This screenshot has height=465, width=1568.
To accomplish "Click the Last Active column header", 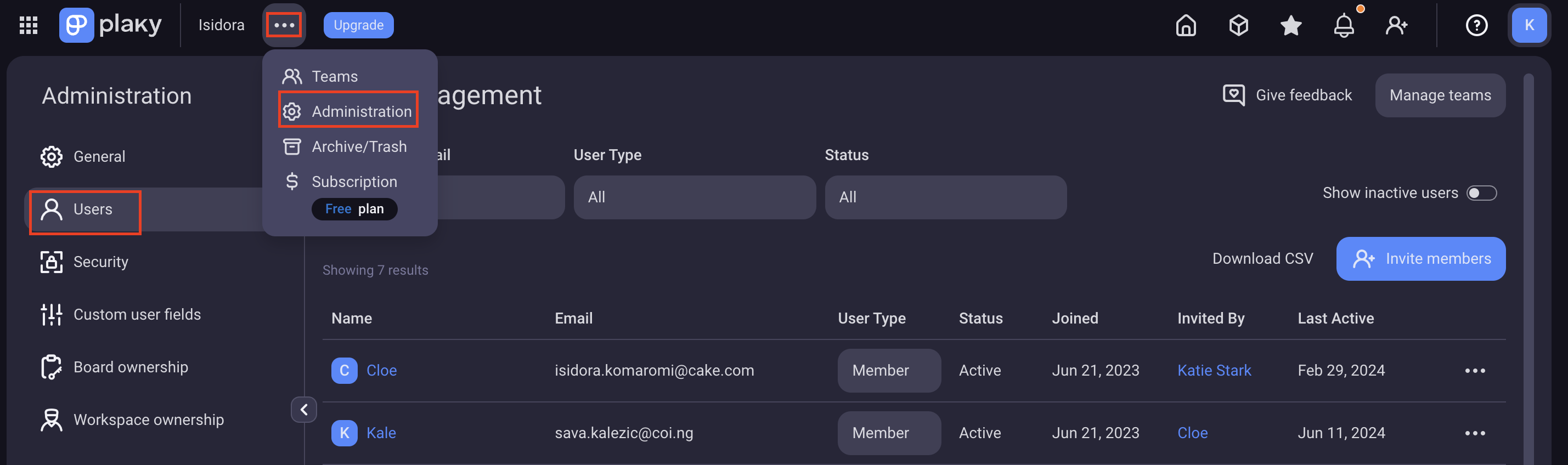I will (1335, 319).
